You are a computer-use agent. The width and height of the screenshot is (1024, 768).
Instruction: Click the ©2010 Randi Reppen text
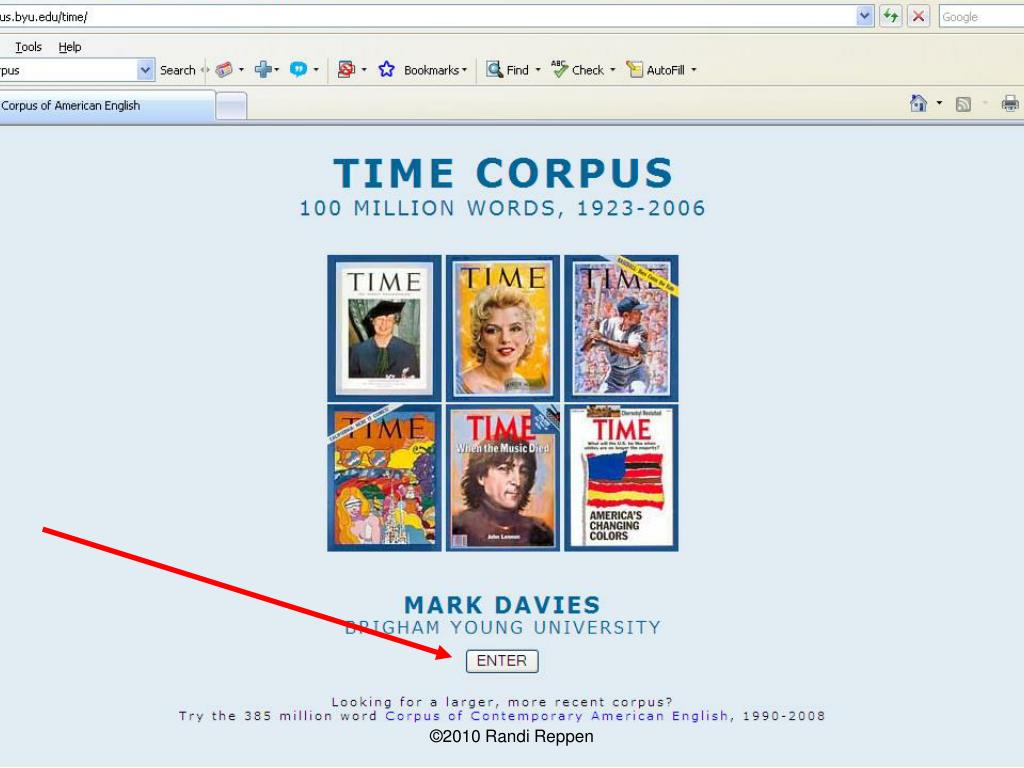[x=511, y=737]
